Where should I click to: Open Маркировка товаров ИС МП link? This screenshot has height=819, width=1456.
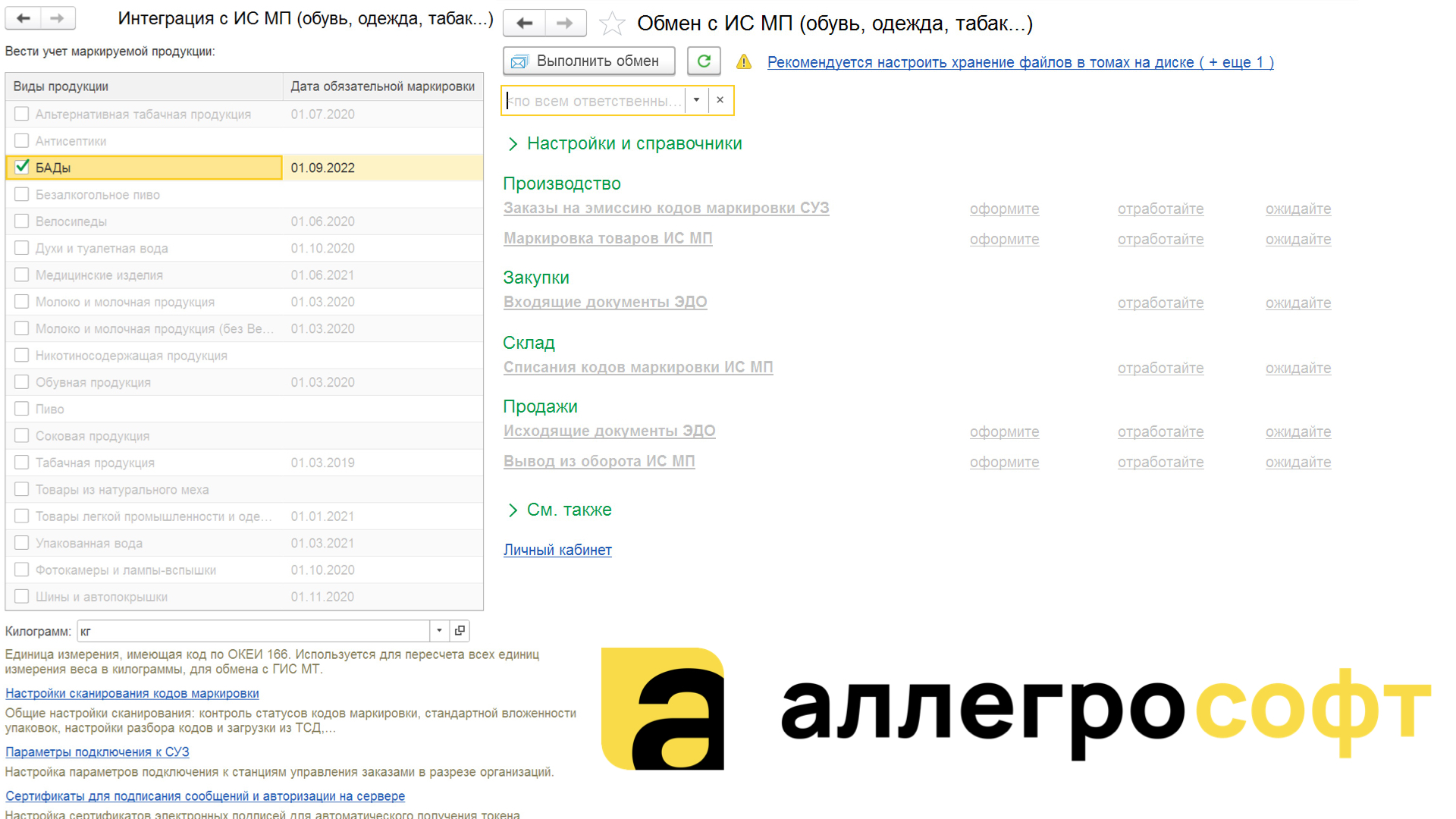[x=608, y=238]
